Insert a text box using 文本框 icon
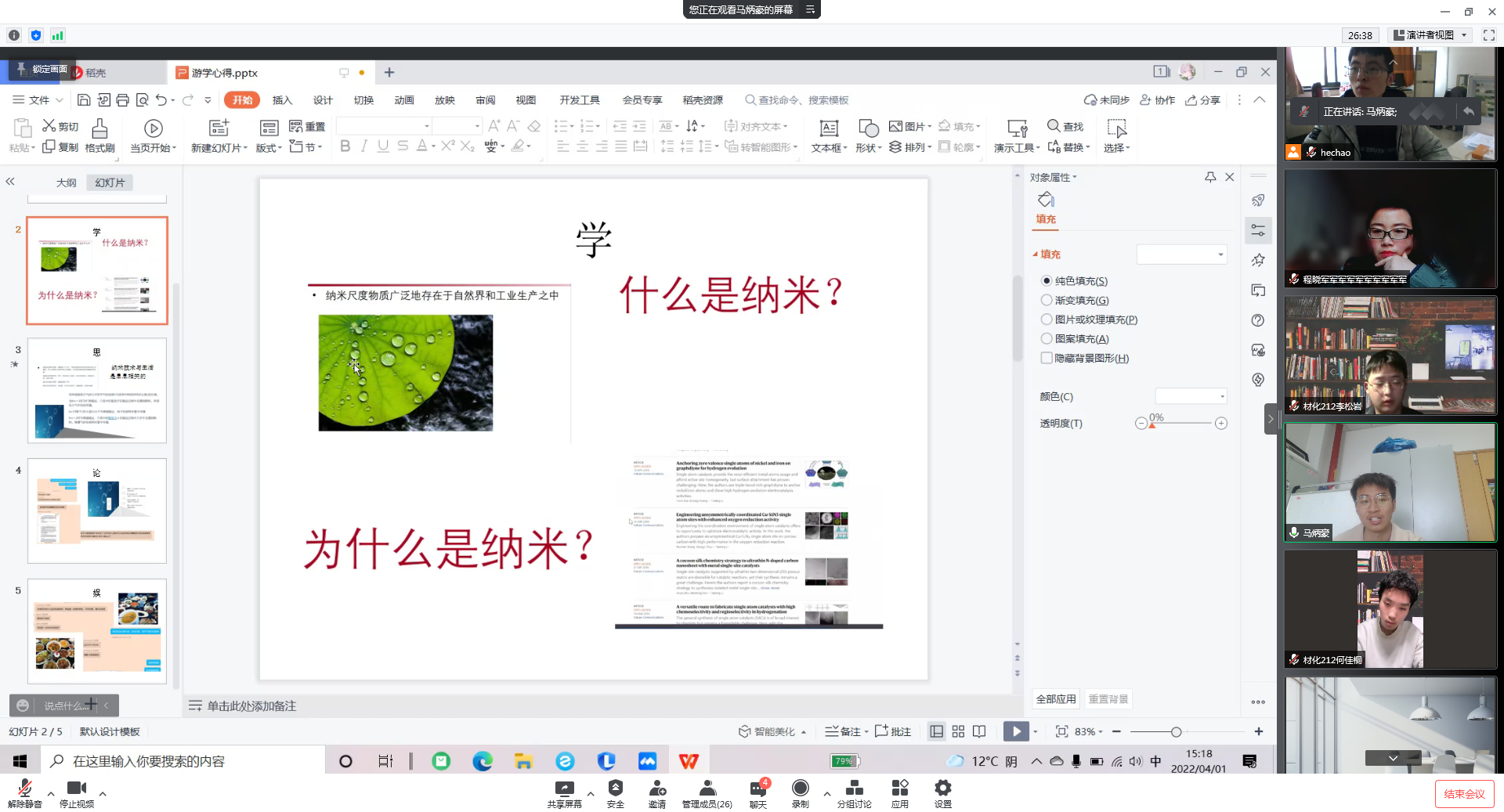Screen dimensions: 1504x812 point(828,128)
